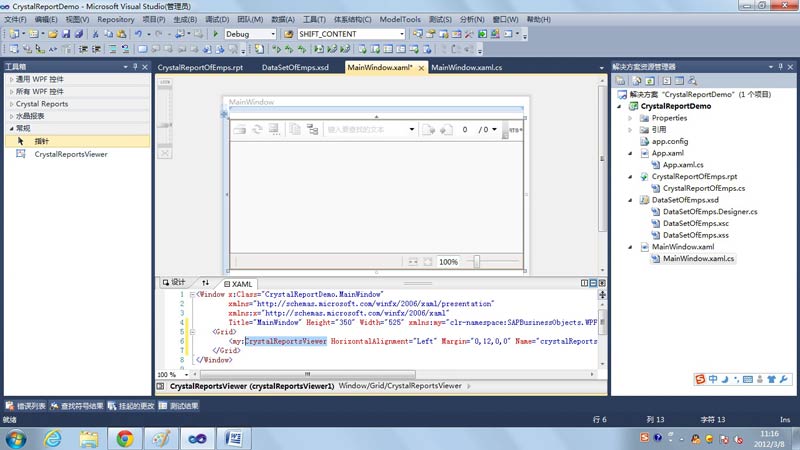Click the designer zoom slider on the left
The width and height of the screenshot is (800, 450).
pos(165,124)
